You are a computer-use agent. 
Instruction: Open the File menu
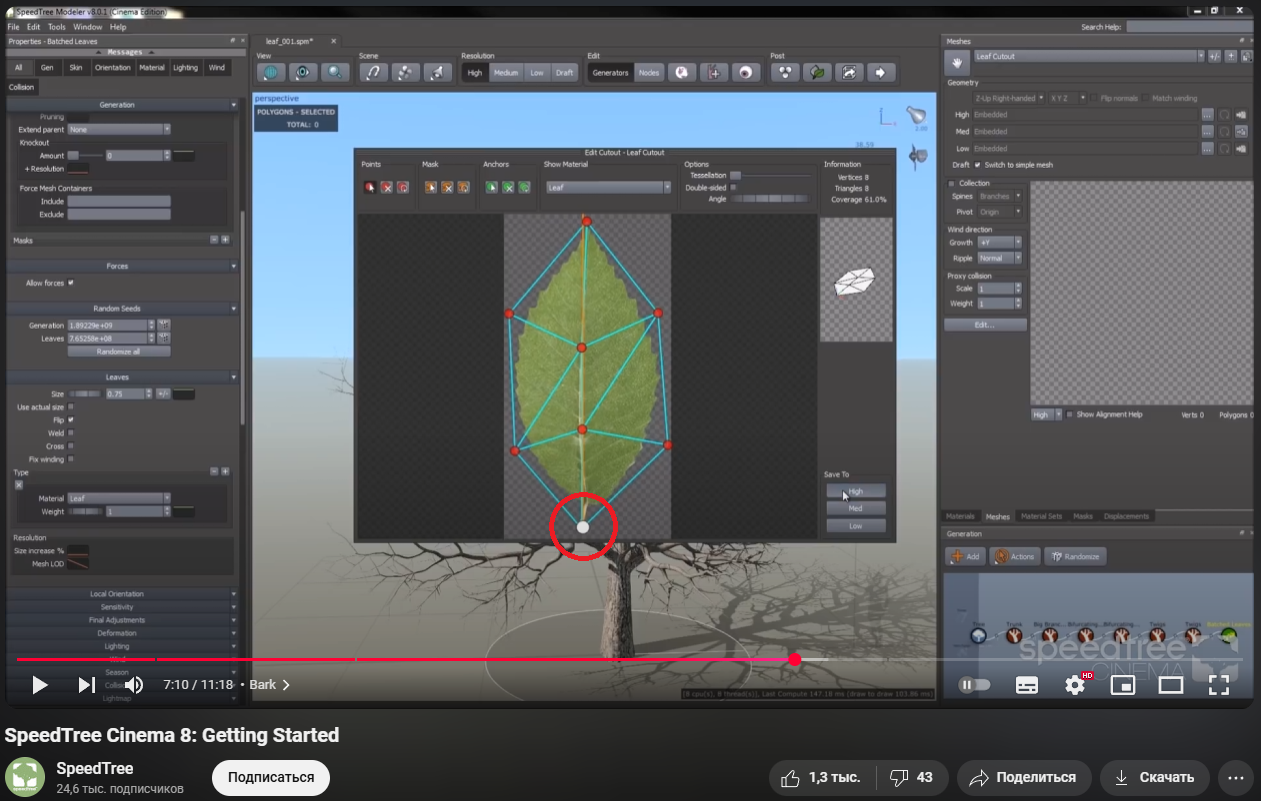[x=14, y=27]
